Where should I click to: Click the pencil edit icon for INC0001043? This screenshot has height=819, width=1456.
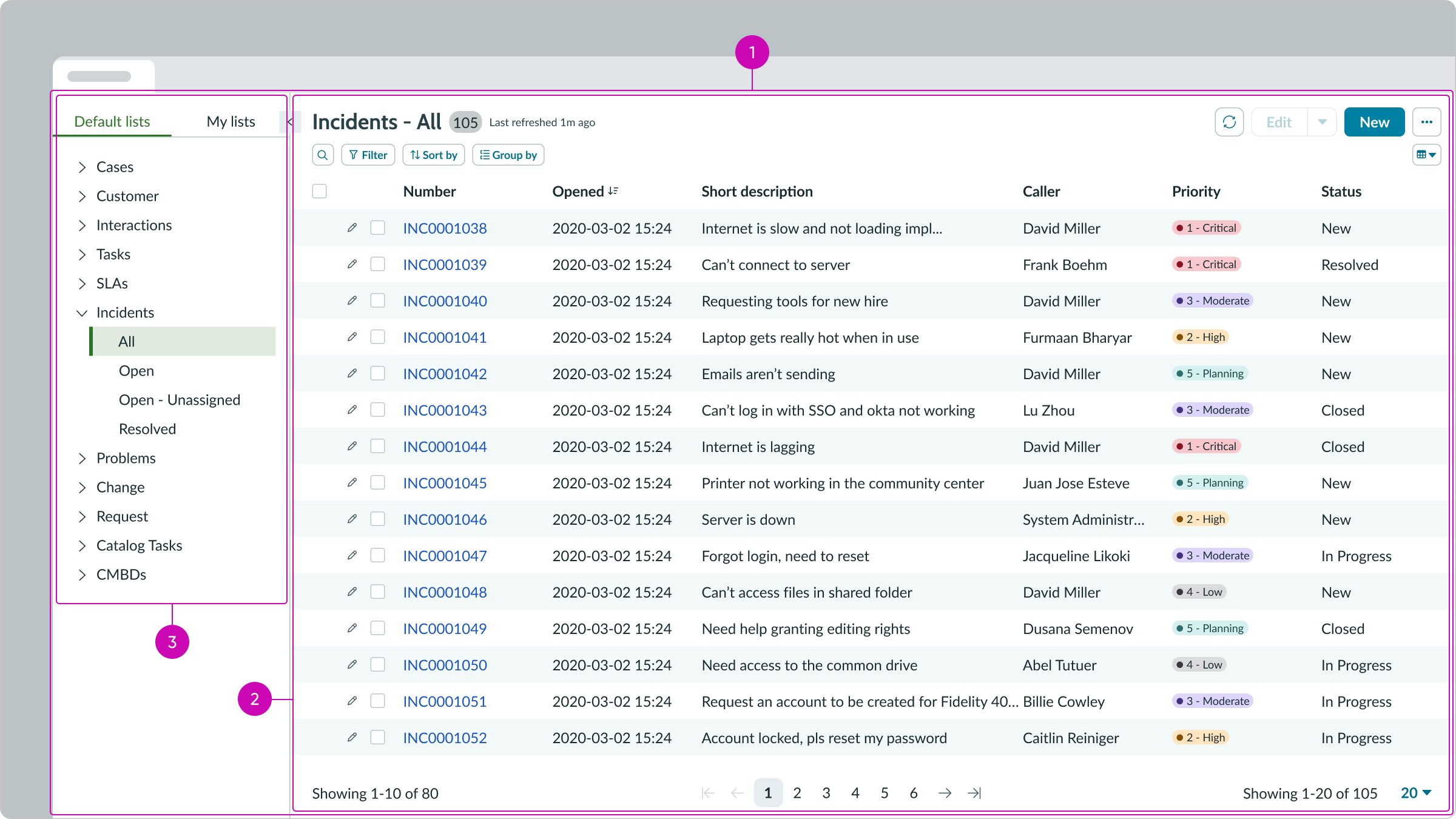coord(352,409)
